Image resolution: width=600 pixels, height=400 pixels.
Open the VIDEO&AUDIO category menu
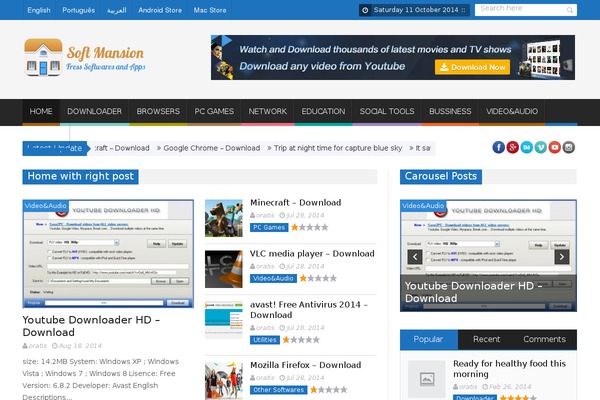pyautogui.click(x=512, y=111)
